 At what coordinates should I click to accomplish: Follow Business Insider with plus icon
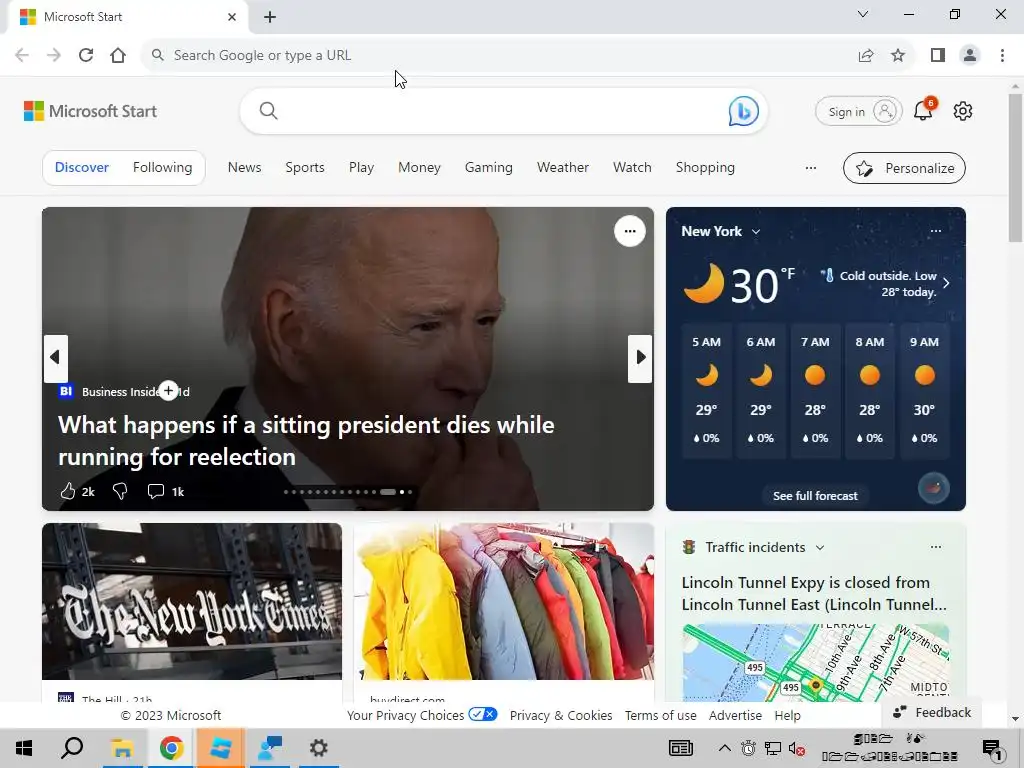pos(168,391)
